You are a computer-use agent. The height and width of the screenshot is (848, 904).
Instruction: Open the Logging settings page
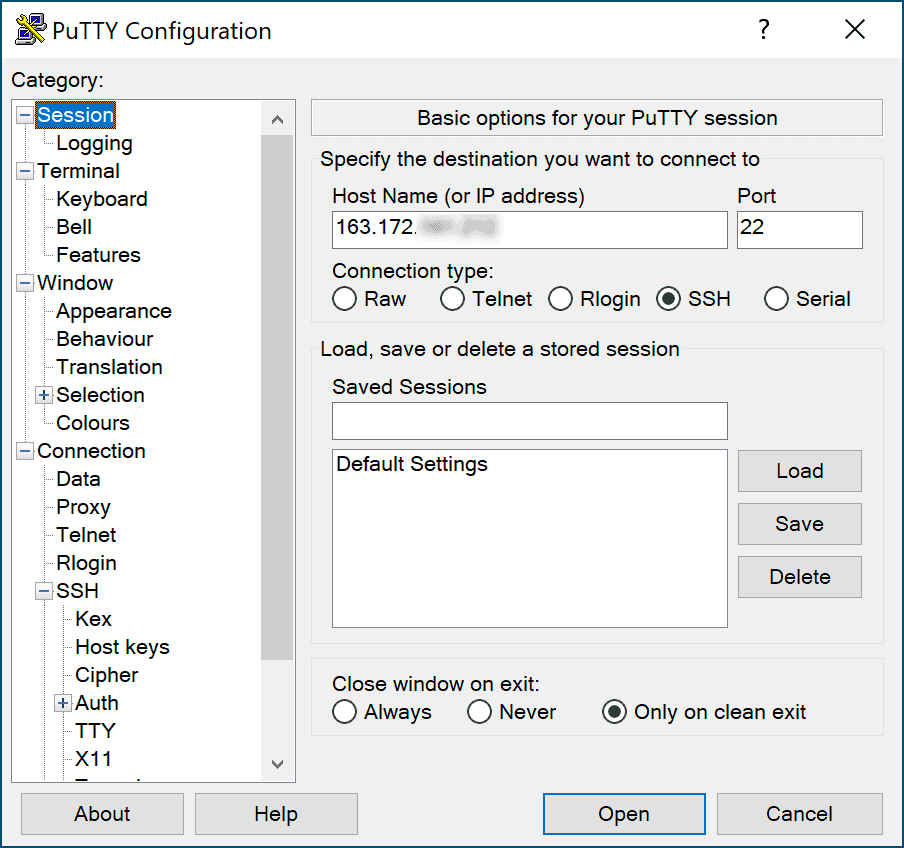(x=94, y=143)
